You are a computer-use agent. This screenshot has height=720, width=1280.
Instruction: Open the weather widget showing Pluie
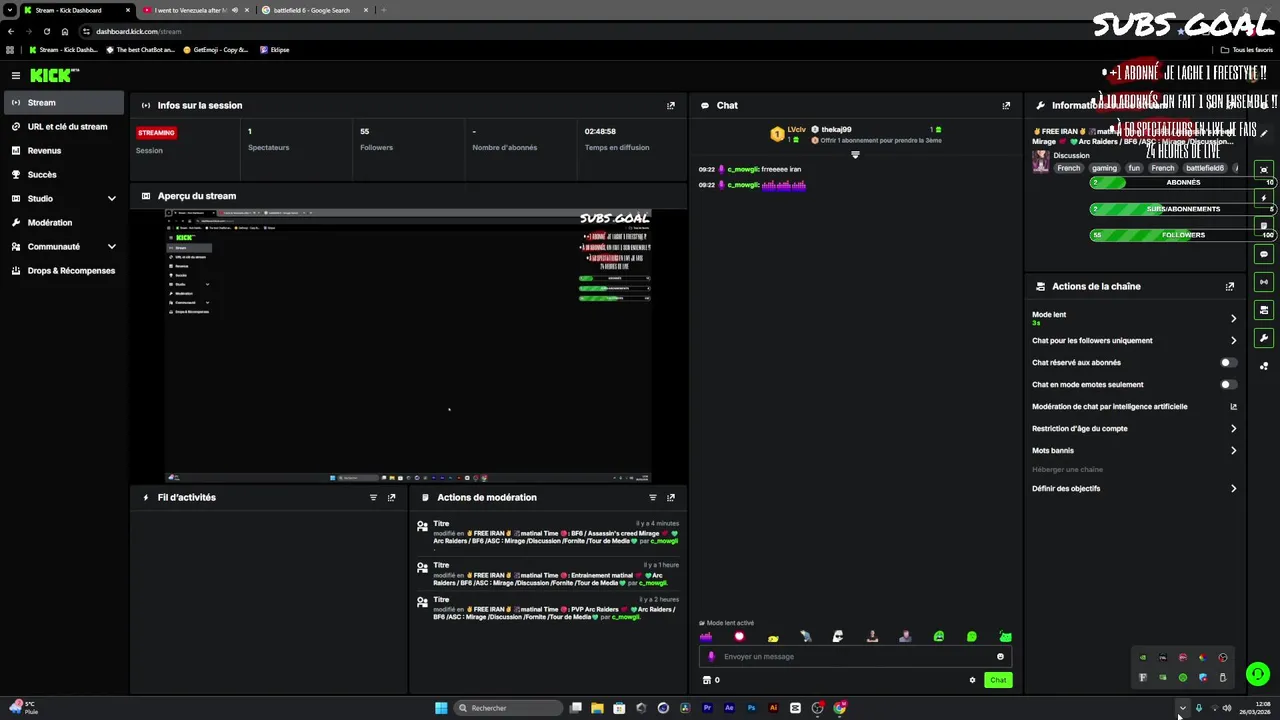click(x=23, y=708)
